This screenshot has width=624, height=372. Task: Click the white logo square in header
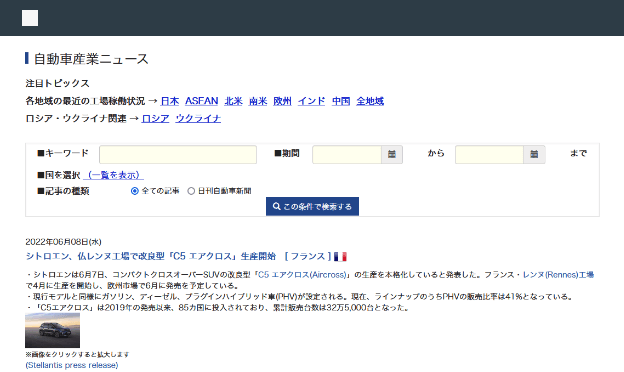[x=30, y=18]
